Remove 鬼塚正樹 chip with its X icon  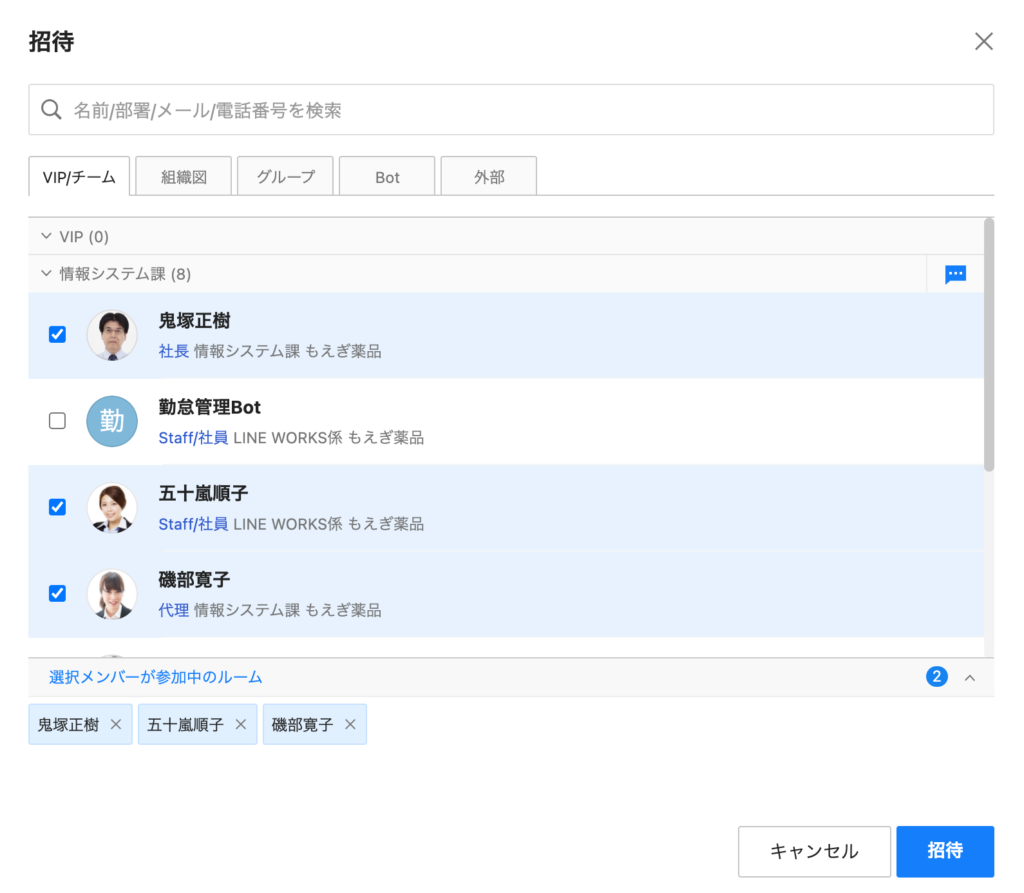[x=116, y=725]
